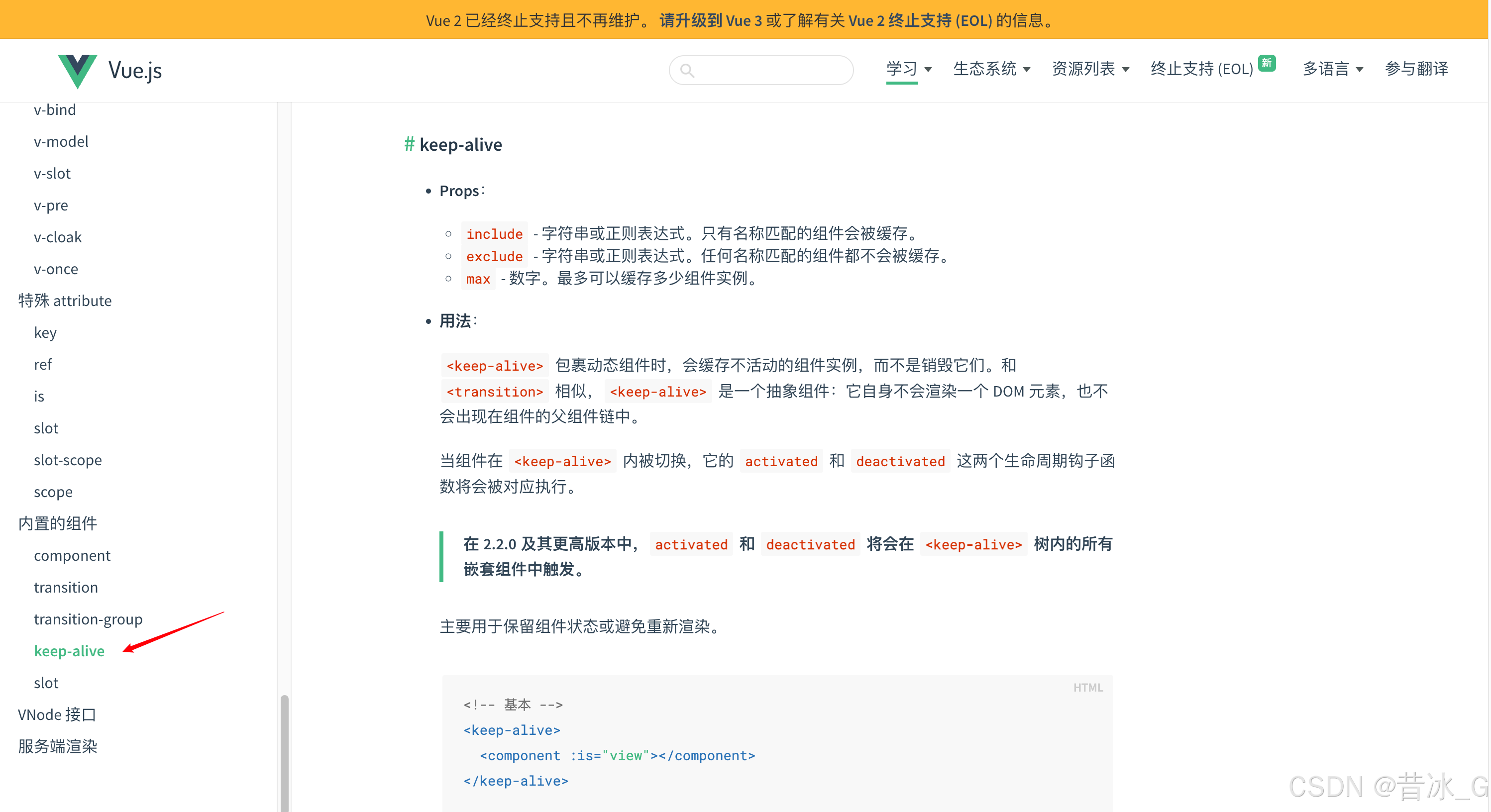Image resolution: width=1491 pixels, height=812 pixels.
Task: Select slot-scope in the sidebar
Action: 68,460
